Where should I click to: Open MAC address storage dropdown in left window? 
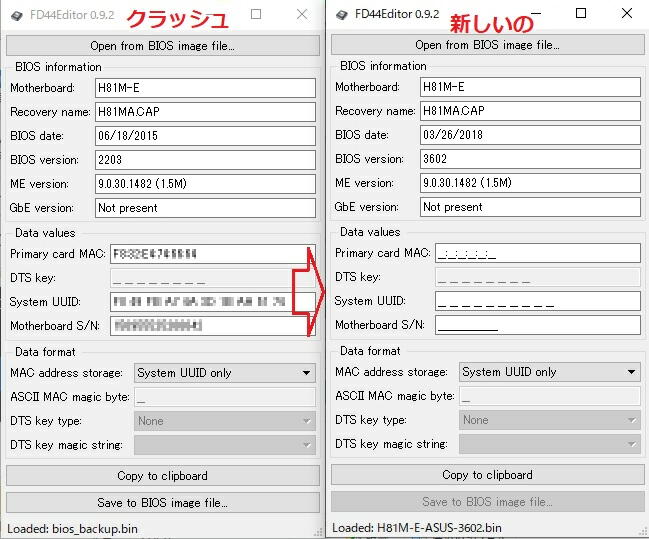[225, 373]
